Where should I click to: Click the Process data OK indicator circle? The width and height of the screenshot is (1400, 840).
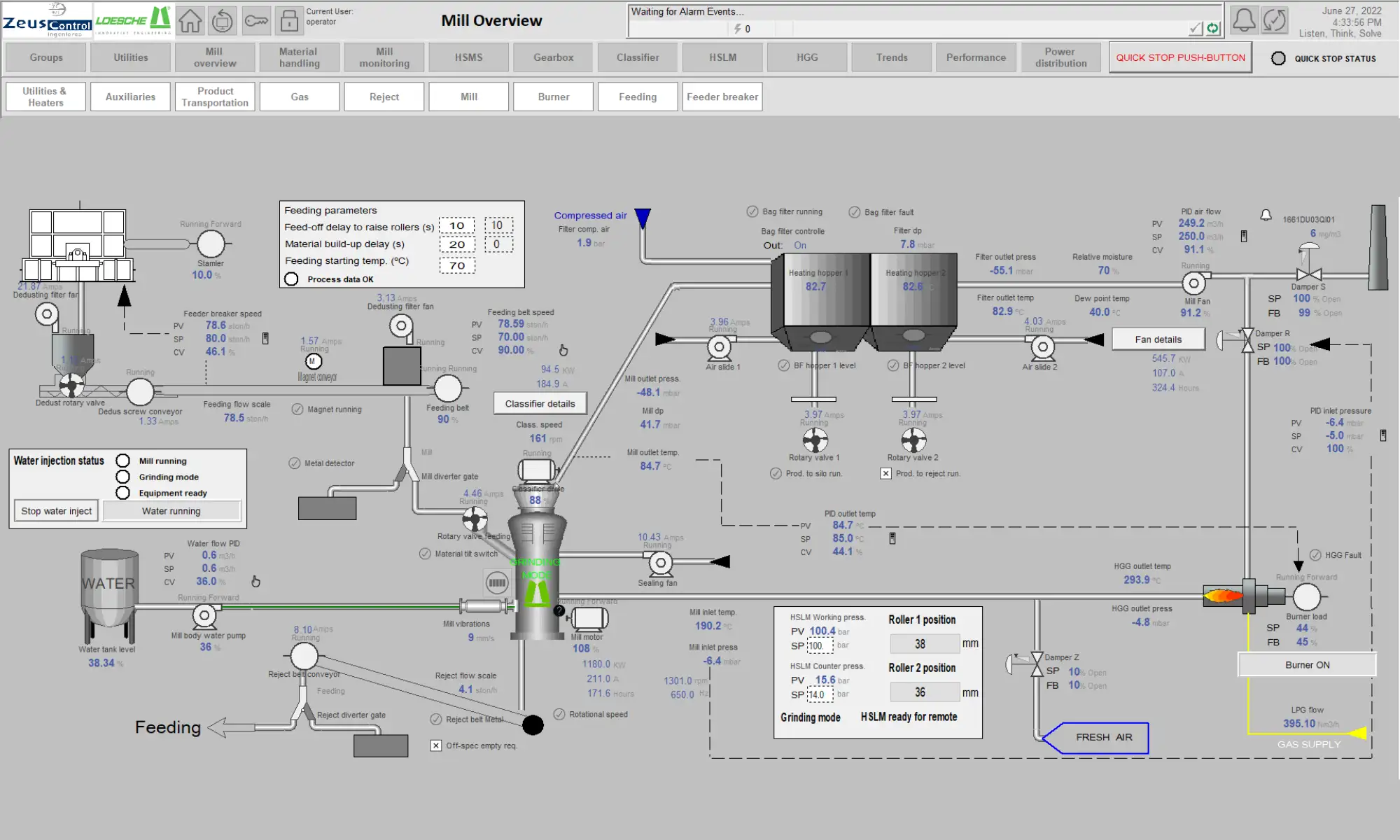coord(292,279)
